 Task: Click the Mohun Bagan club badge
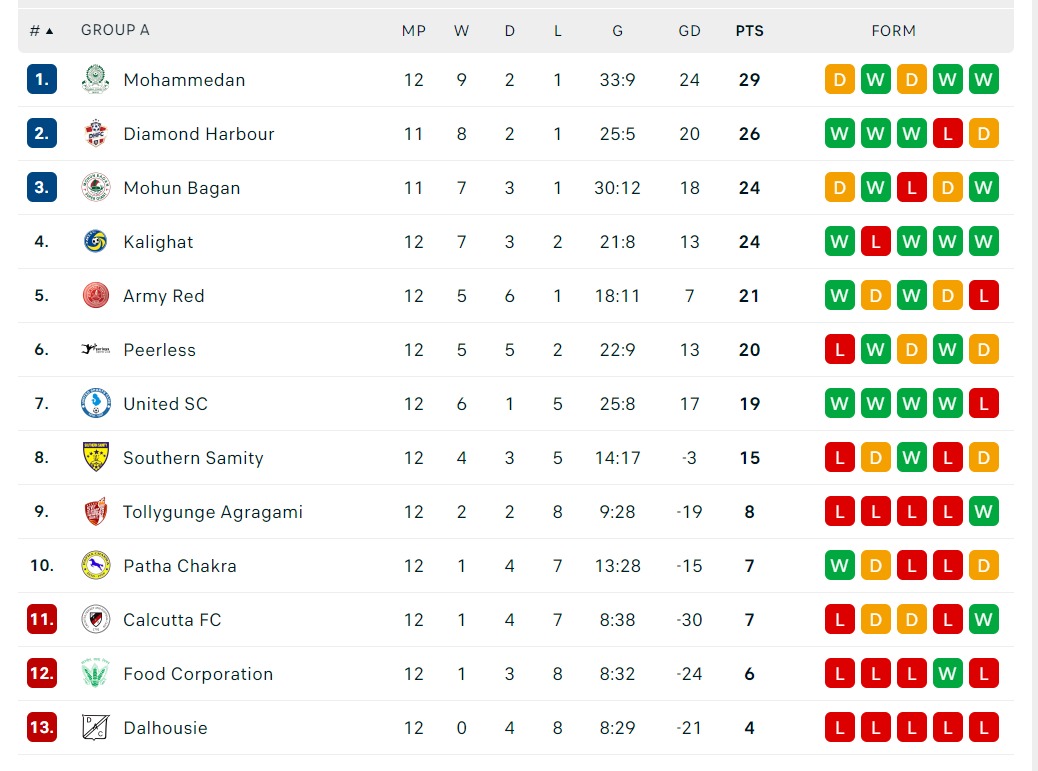pos(96,188)
